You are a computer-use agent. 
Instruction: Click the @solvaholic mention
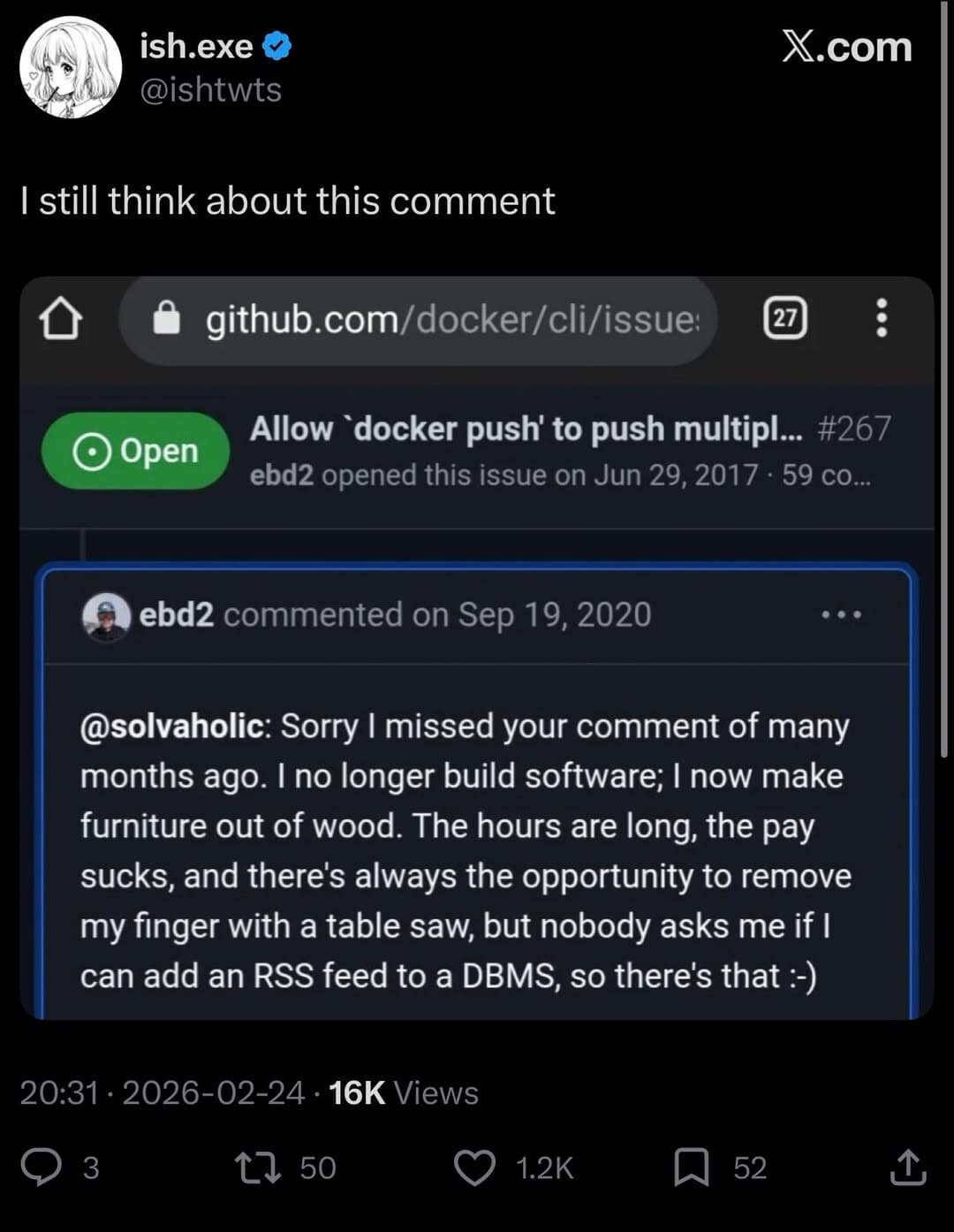click(x=175, y=726)
